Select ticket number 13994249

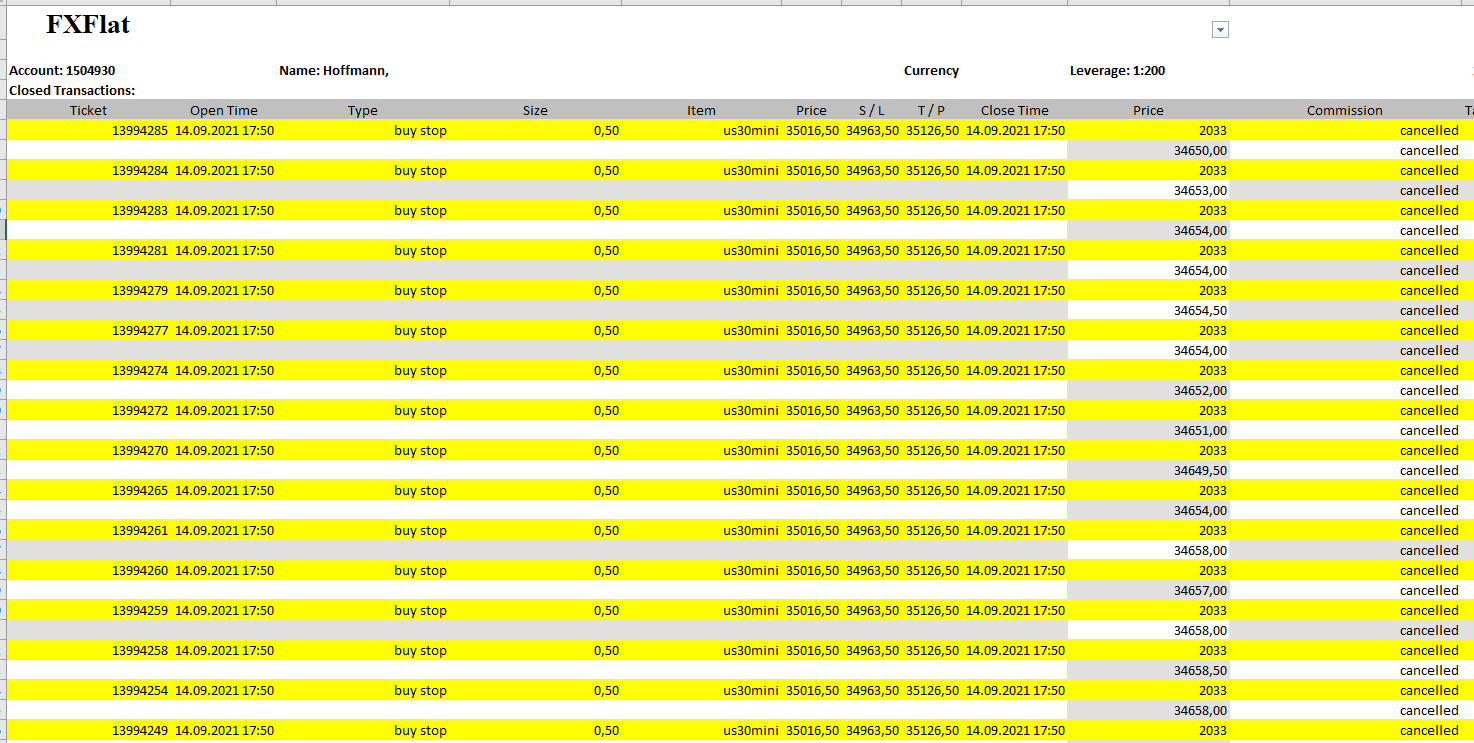tap(140, 731)
